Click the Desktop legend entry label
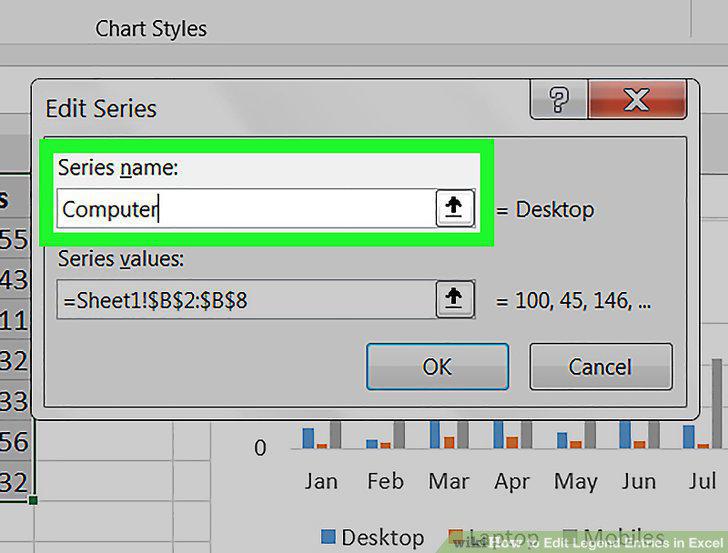 [383, 538]
